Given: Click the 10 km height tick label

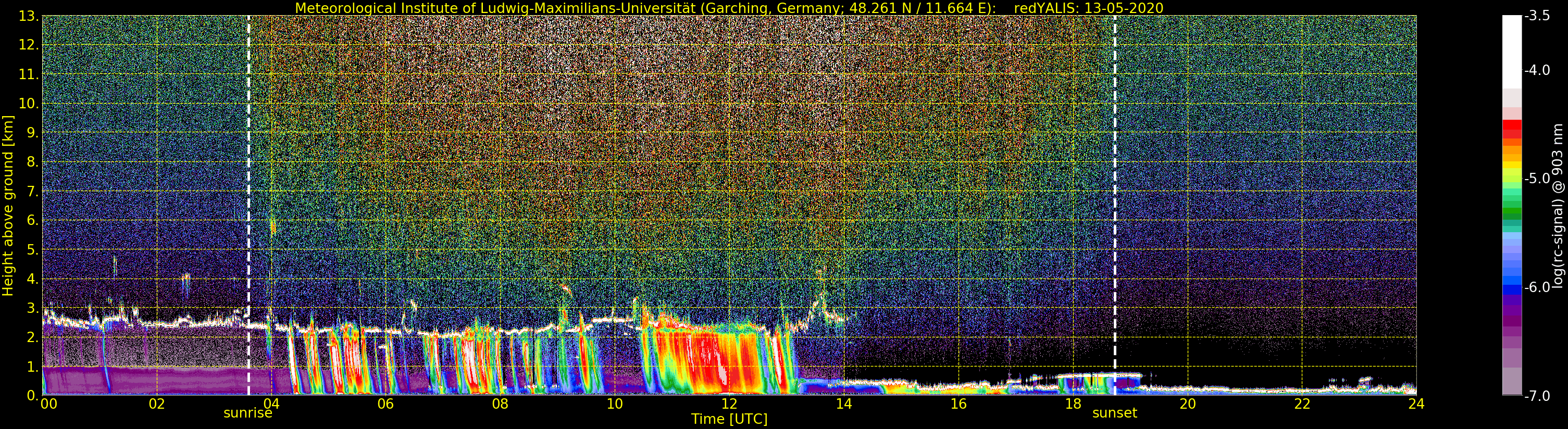Looking at the screenshot, I should coord(29,104).
